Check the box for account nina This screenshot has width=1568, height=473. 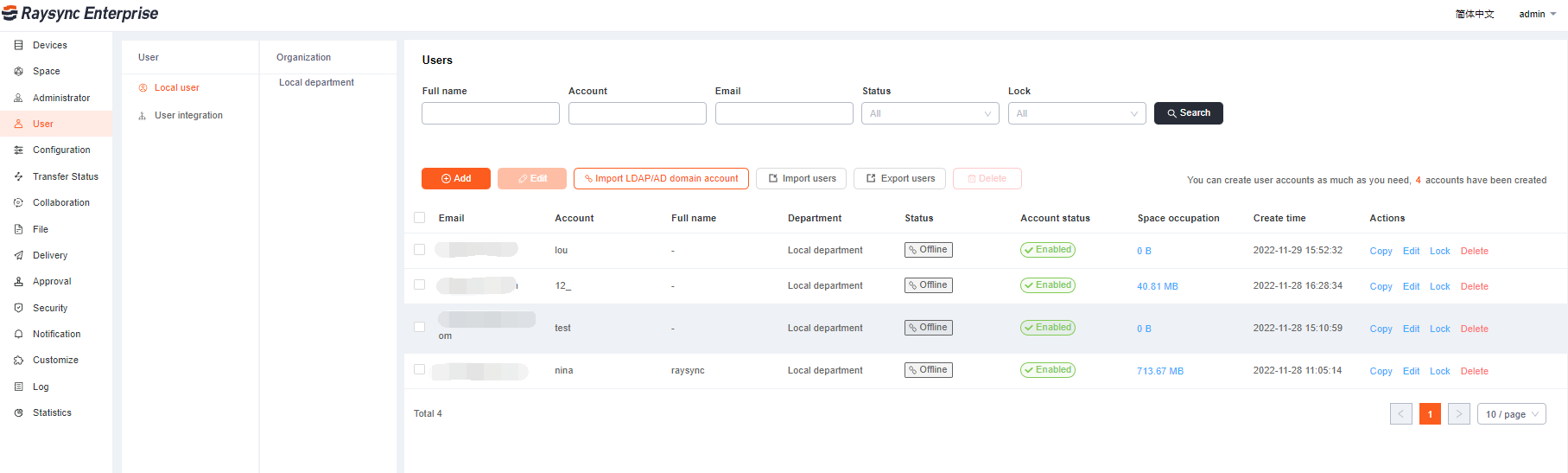[x=419, y=370]
